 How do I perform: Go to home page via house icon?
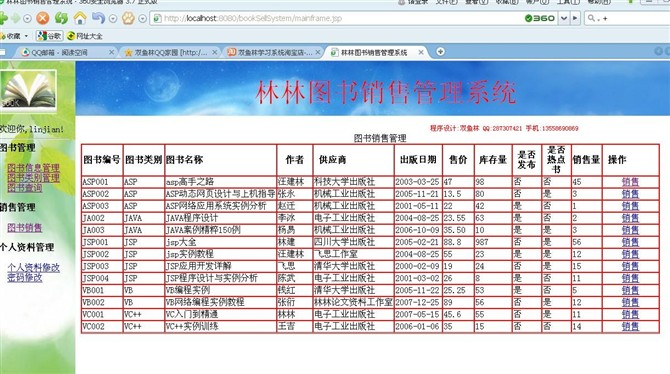[80, 18]
